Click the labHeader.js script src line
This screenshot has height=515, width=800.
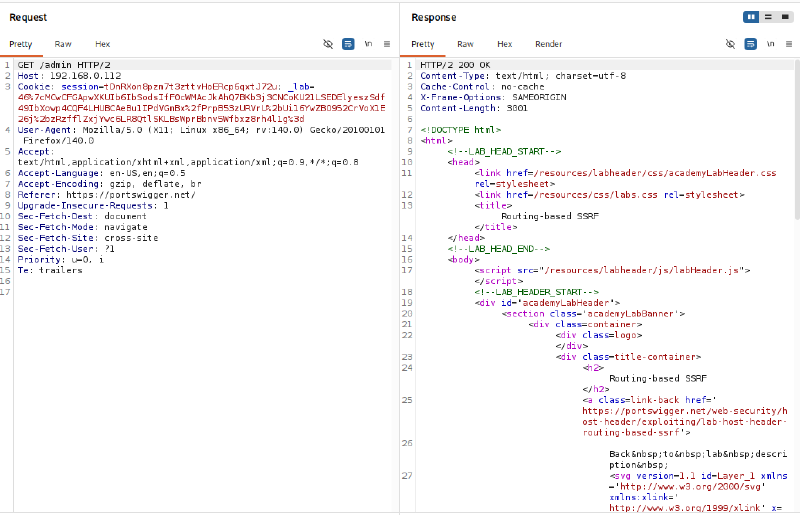612,270
